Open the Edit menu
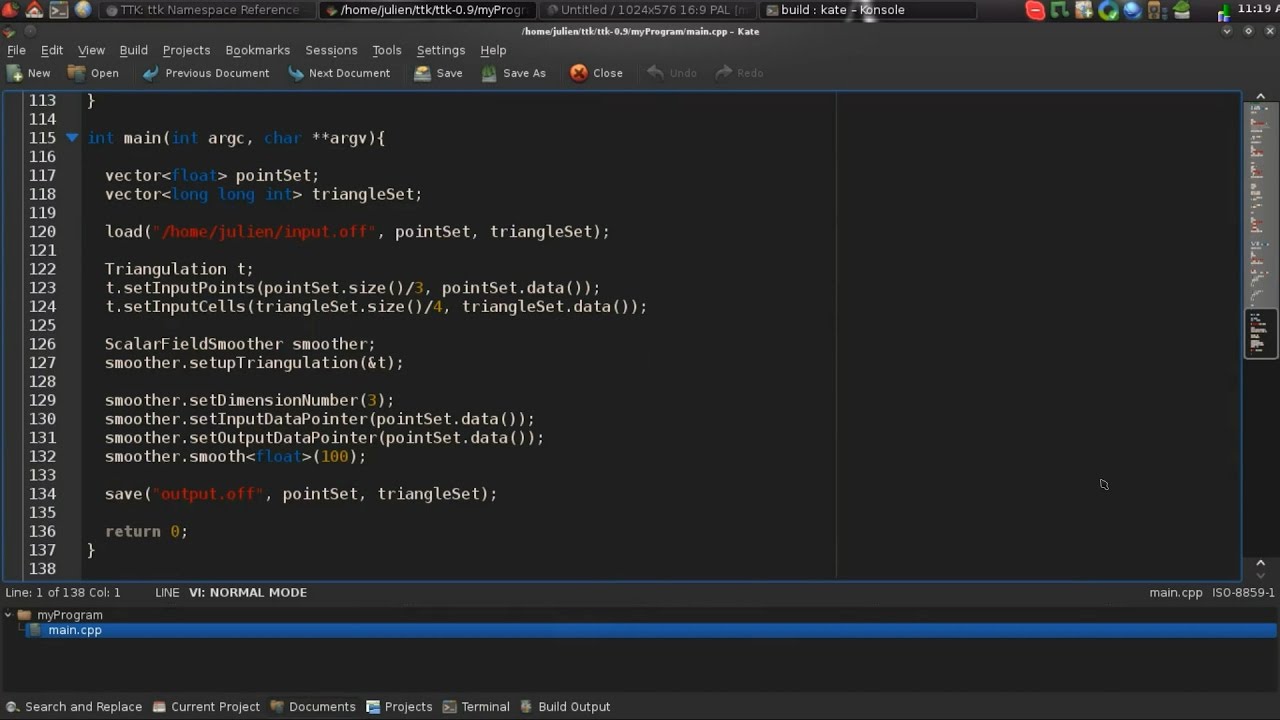This screenshot has height=720, width=1280. [52, 50]
